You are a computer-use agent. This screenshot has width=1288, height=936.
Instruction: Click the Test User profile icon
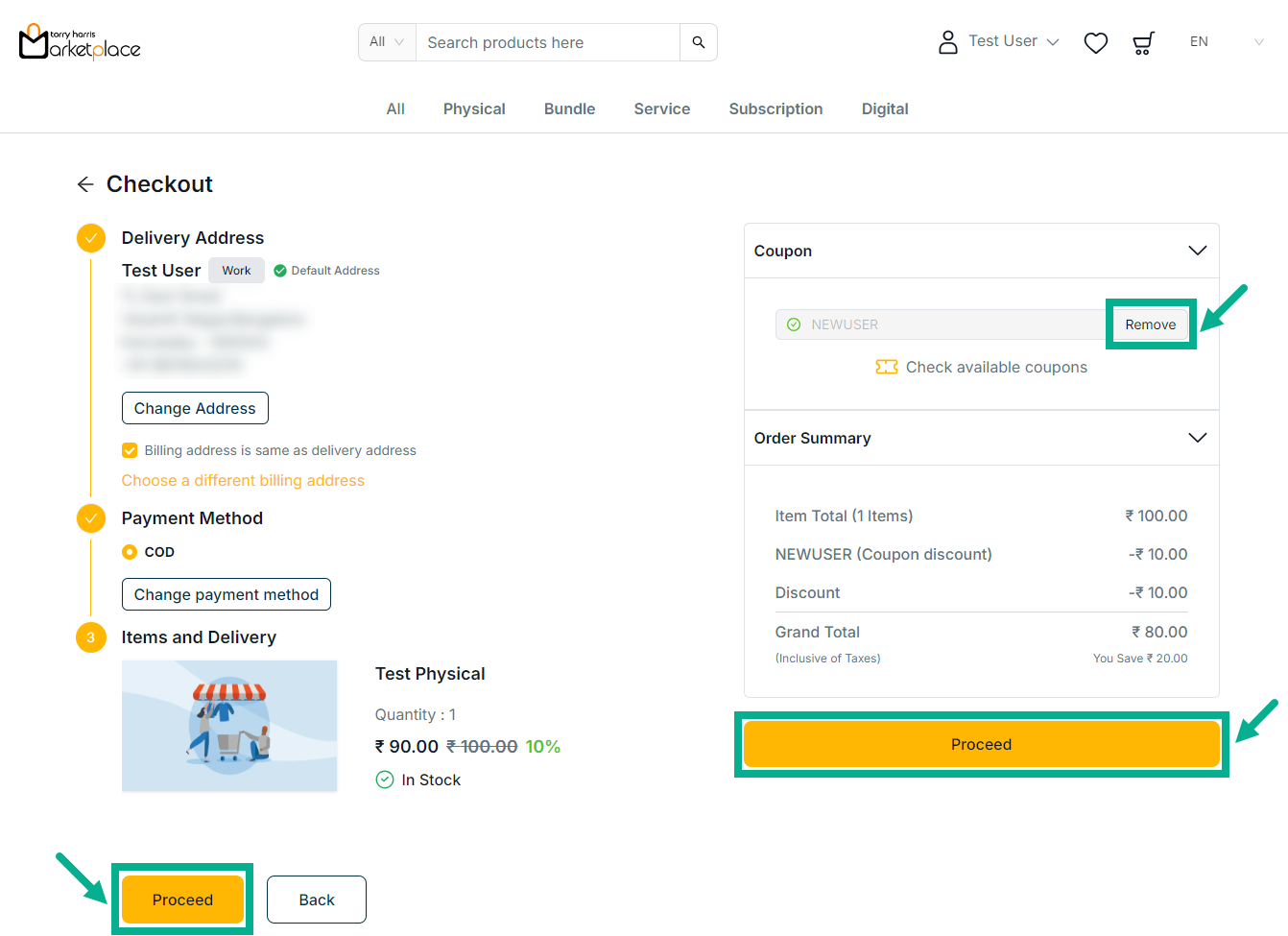point(947,42)
